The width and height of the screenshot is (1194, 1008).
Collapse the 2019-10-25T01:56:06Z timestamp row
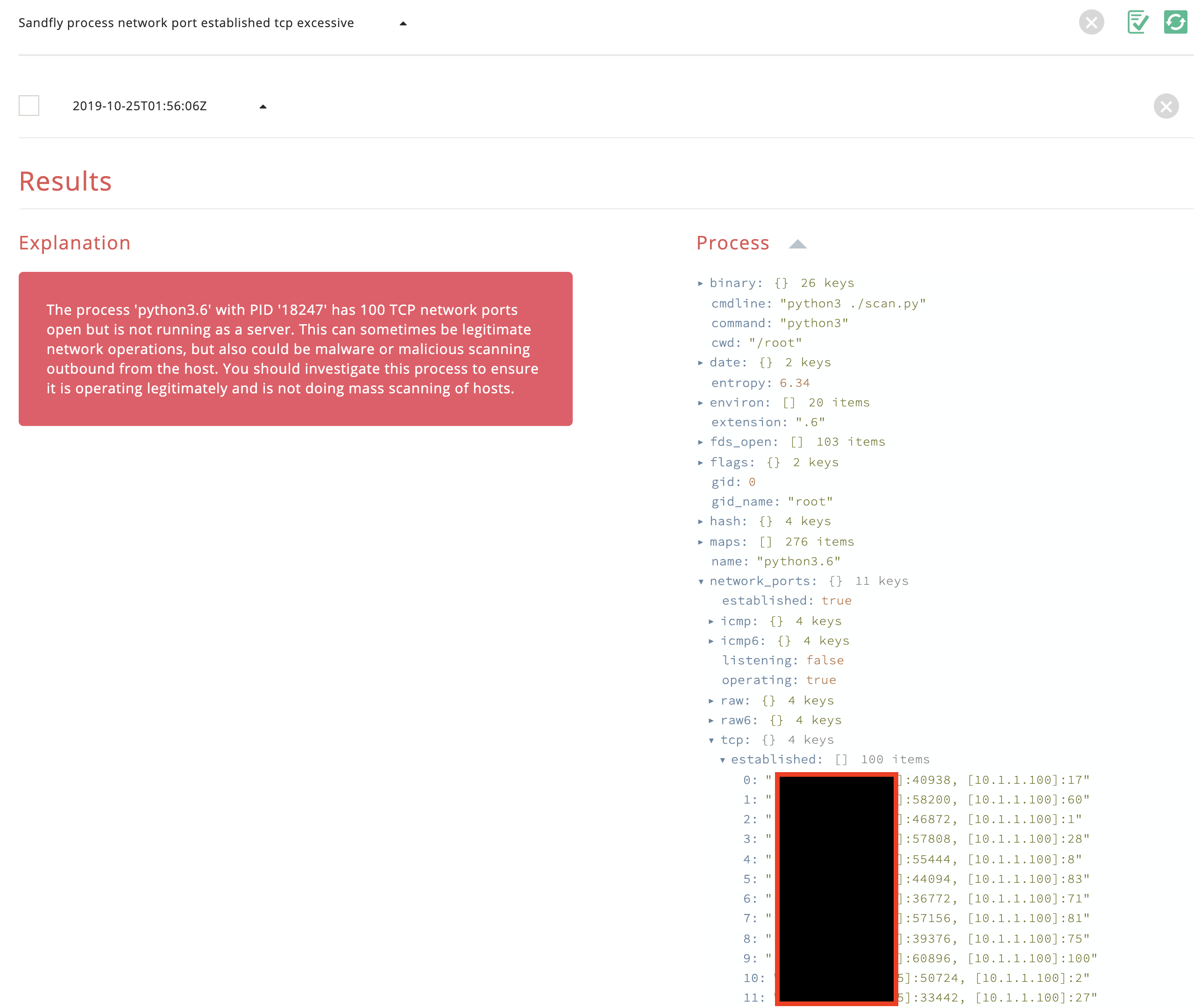pyautogui.click(x=263, y=106)
